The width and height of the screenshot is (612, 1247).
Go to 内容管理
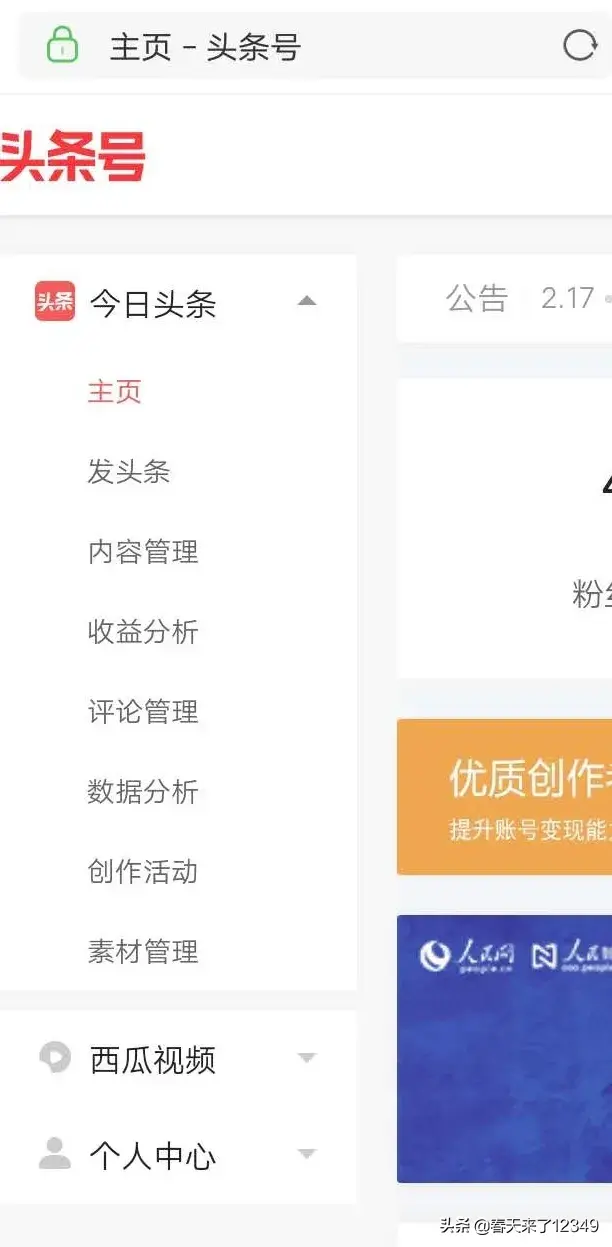pyautogui.click(x=143, y=551)
